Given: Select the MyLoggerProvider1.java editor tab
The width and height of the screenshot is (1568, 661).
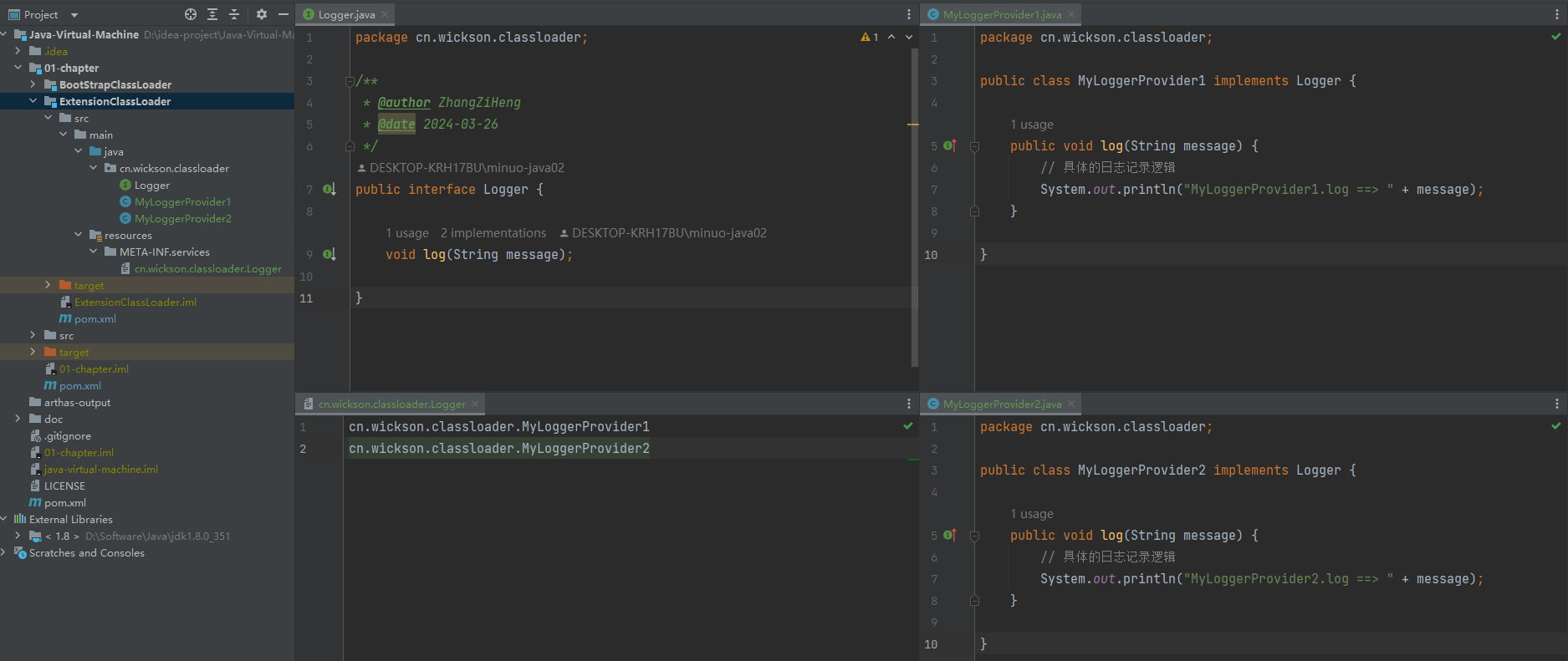Looking at the screenshot, I should [x=1002, y=14].
